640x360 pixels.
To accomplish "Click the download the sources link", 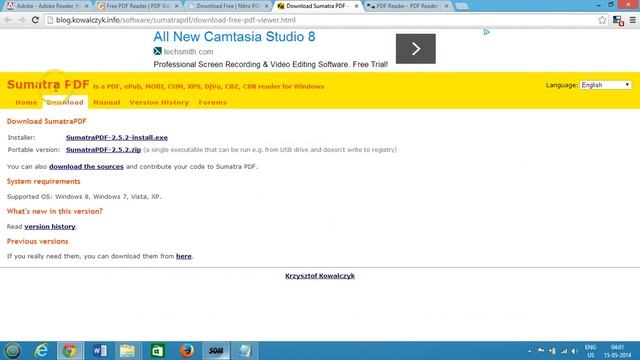I will pos(86,167).
